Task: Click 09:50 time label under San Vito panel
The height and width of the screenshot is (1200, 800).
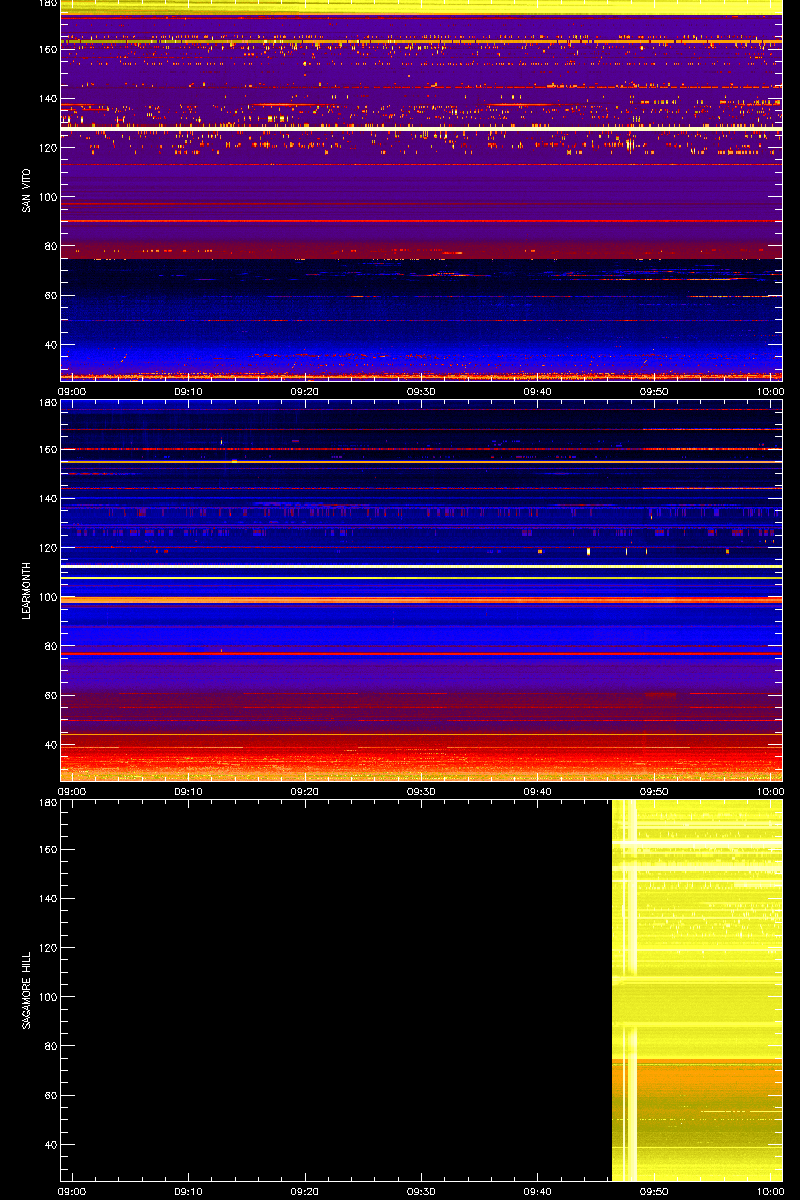Action: click(x=654, y=392)
